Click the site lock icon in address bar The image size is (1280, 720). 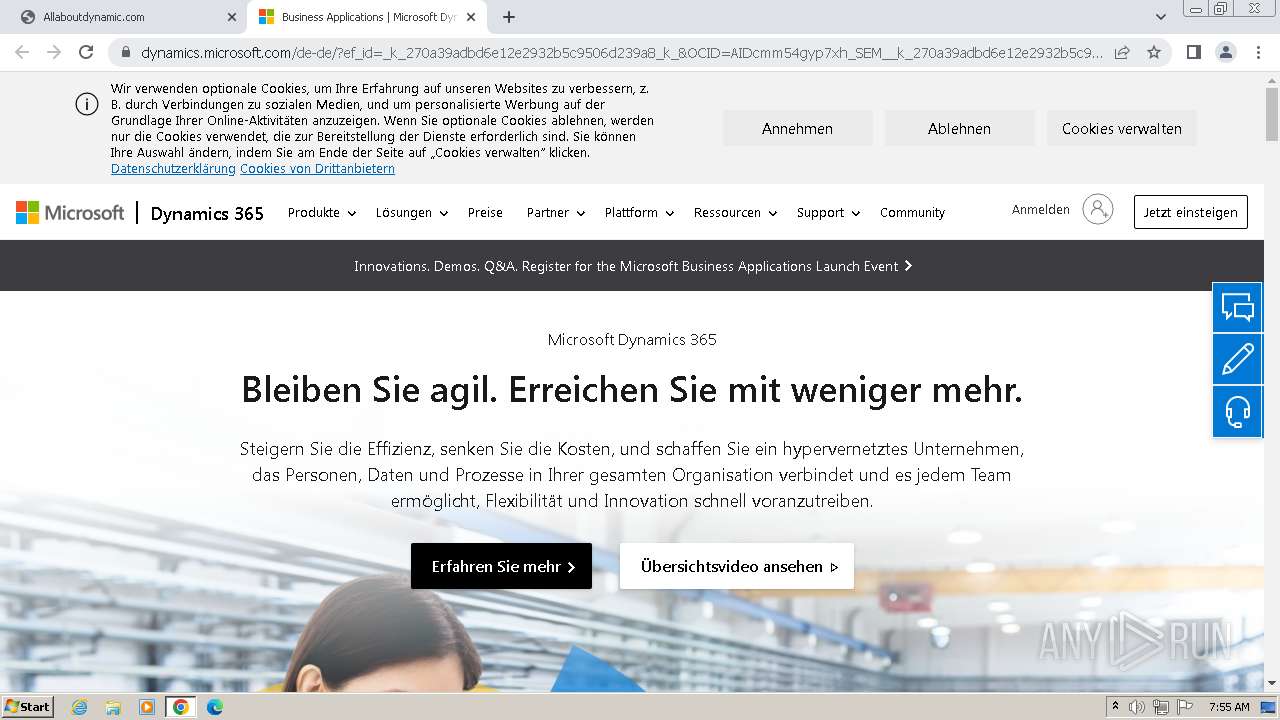click(126, 52)
